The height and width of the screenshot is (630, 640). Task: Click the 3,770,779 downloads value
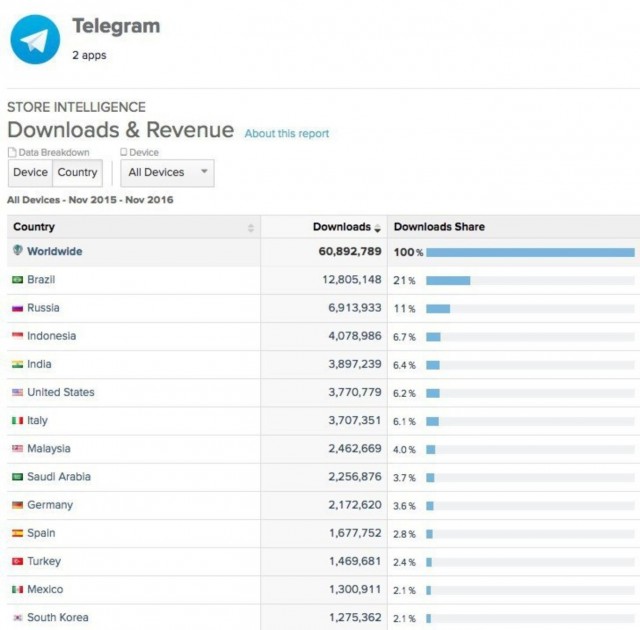pos(355,393)
